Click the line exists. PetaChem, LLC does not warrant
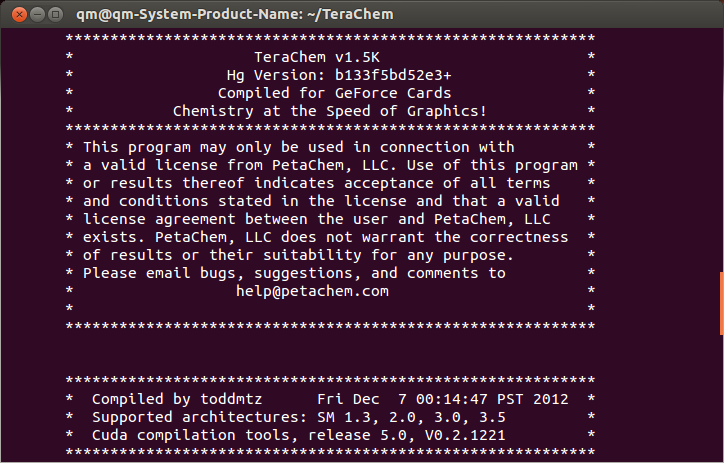The image size is (724, 463). [326, 237]
